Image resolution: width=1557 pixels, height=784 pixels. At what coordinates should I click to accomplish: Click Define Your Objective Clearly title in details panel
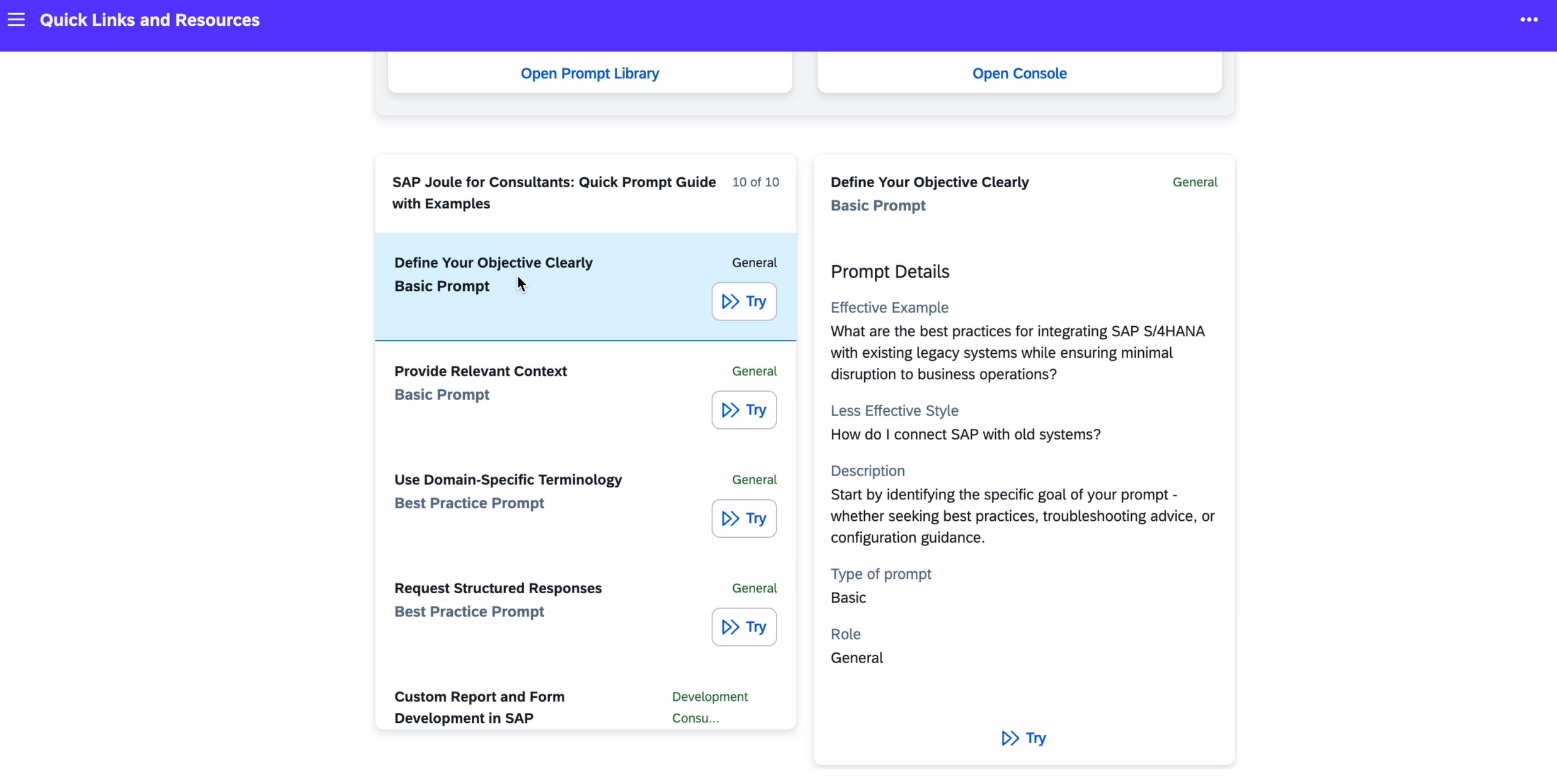click(930, 182)
